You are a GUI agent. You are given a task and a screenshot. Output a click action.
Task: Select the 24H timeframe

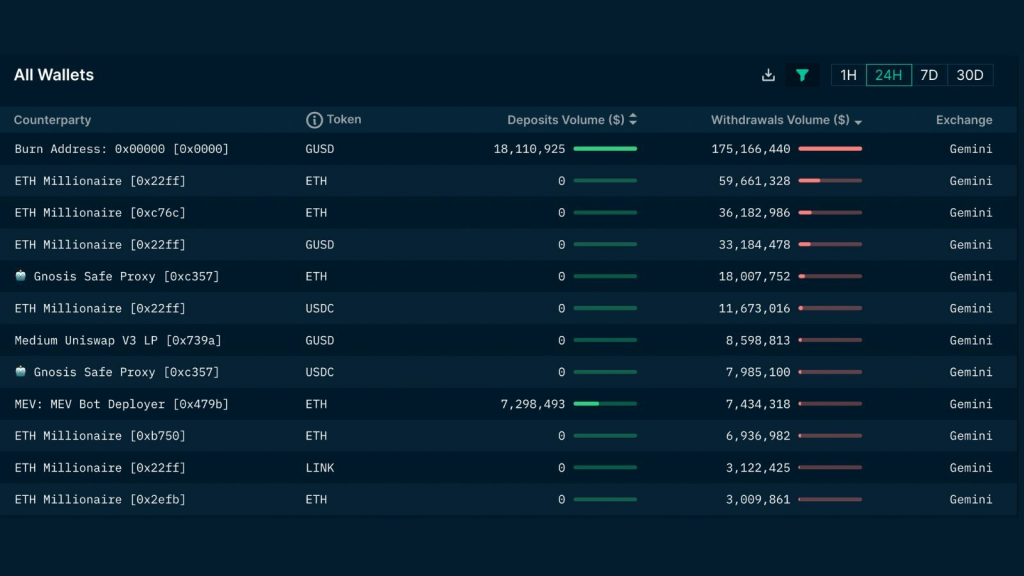(889, 75)
